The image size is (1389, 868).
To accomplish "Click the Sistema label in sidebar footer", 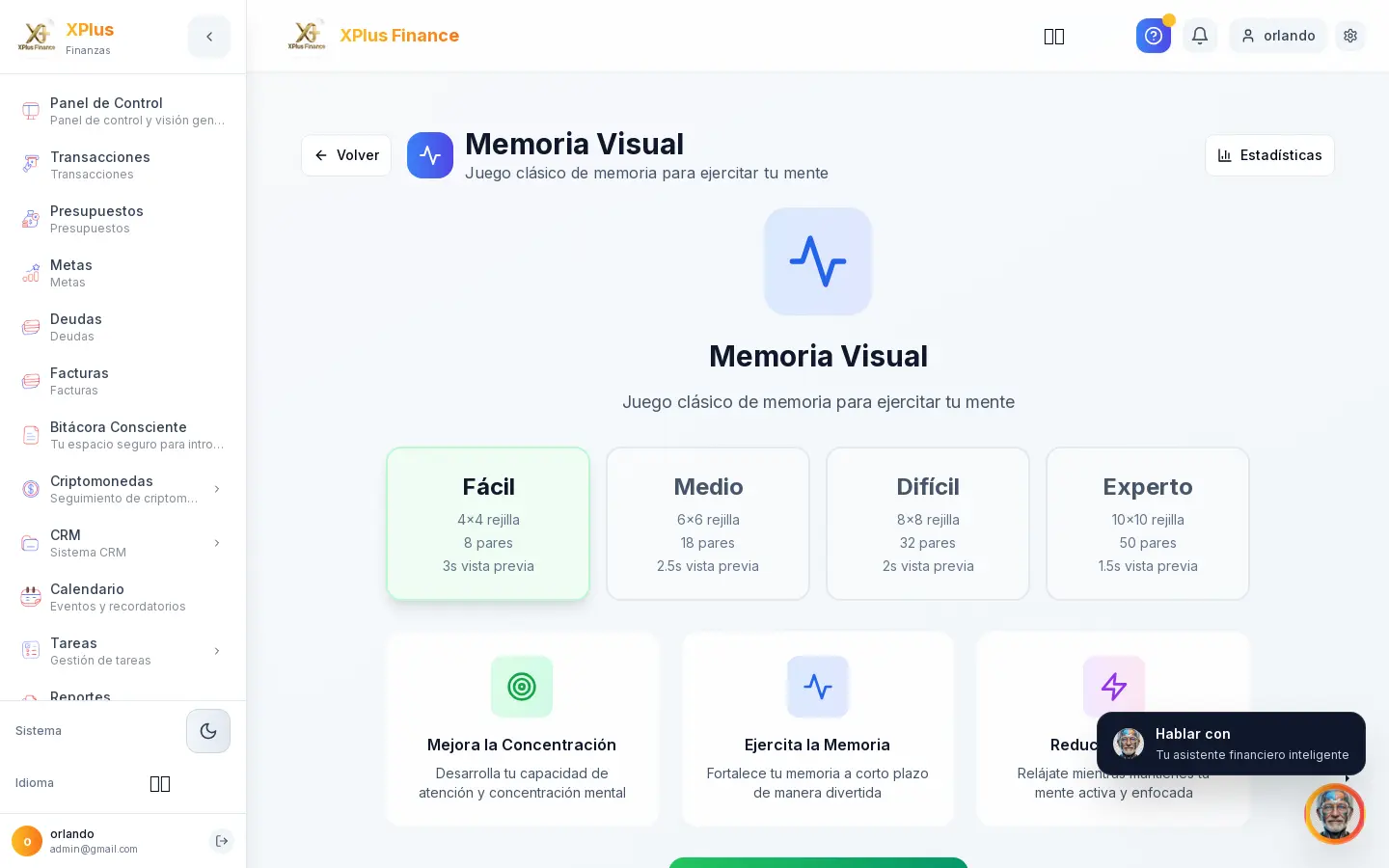I will point(39,731).
